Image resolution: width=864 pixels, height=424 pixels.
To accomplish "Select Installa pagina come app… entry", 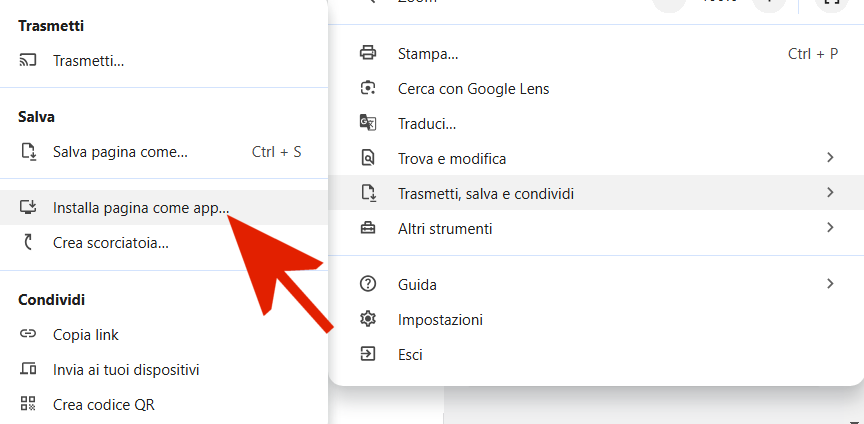I will 141,208.
